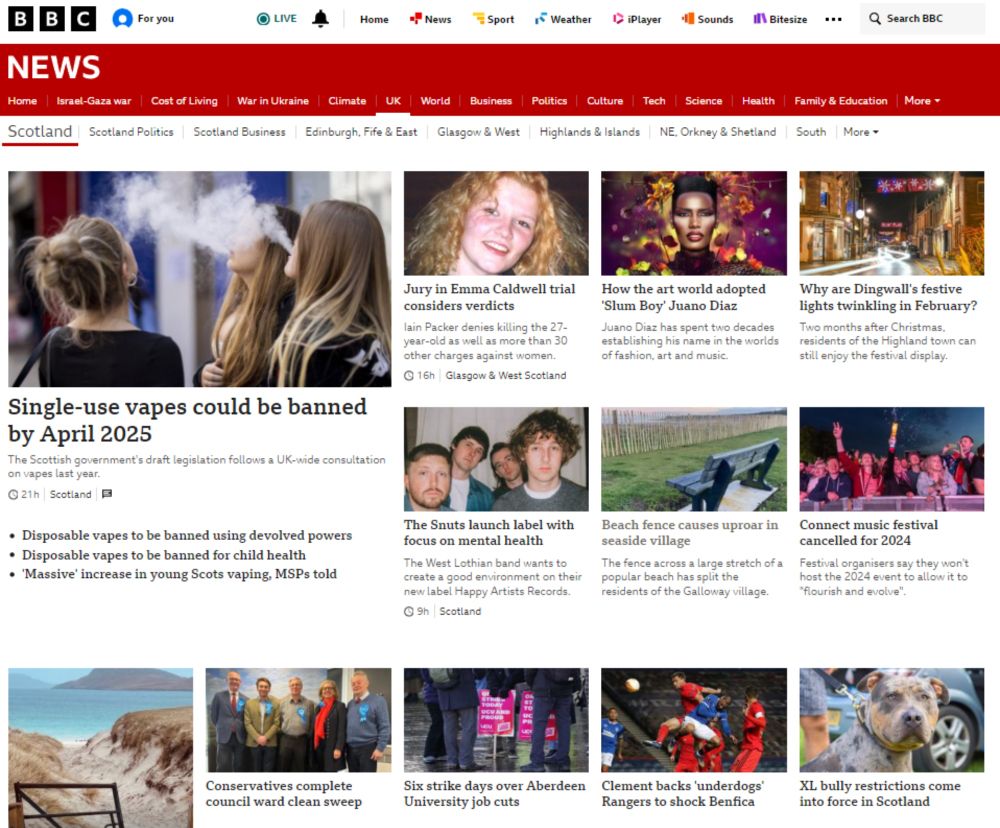Click the purple Bitesize icon

pyautogui.click(x=760, y=18)
